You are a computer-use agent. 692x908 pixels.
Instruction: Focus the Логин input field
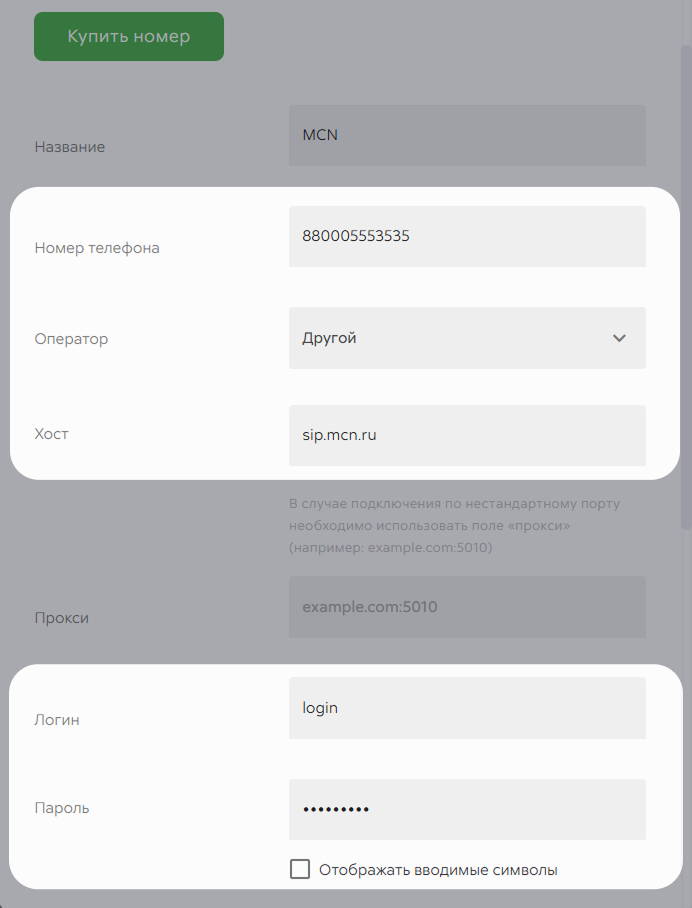point(467,708)
